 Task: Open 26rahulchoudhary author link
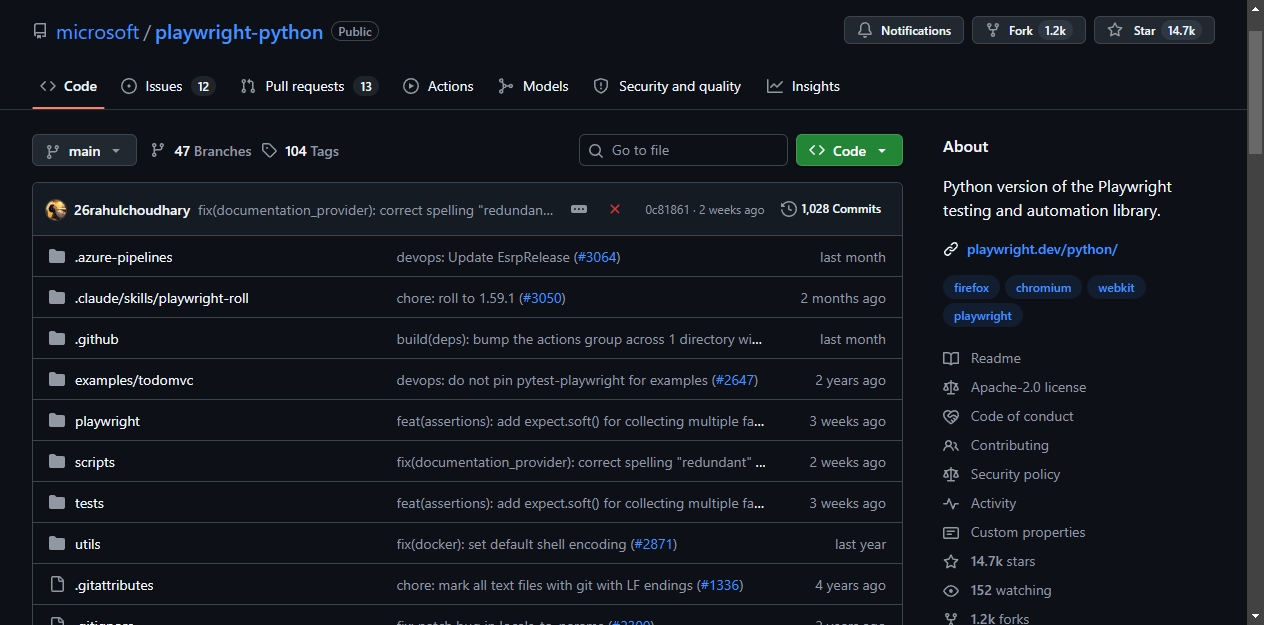tap(132, 210)
